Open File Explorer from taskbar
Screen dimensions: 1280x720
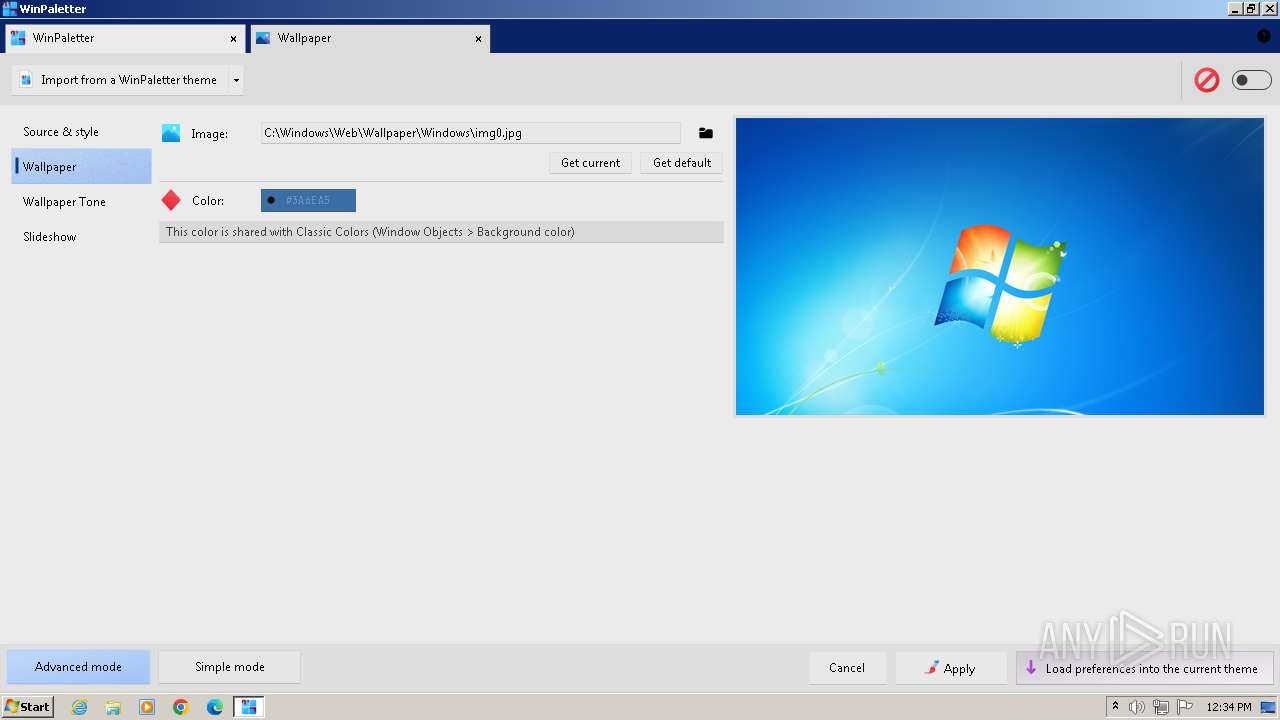[x=113, y=707]
